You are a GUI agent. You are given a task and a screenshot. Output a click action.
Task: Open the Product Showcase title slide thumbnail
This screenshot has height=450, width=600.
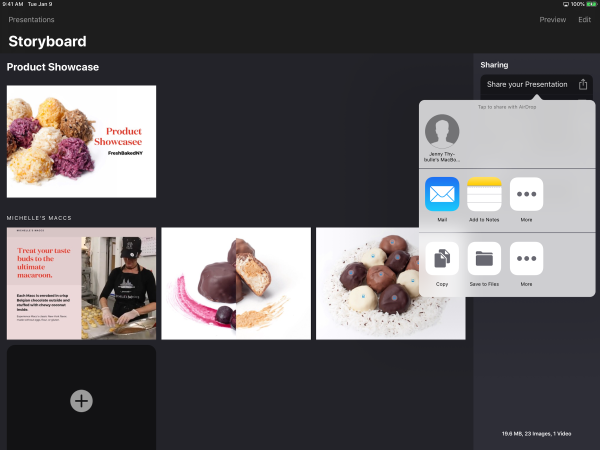[81, 141]
